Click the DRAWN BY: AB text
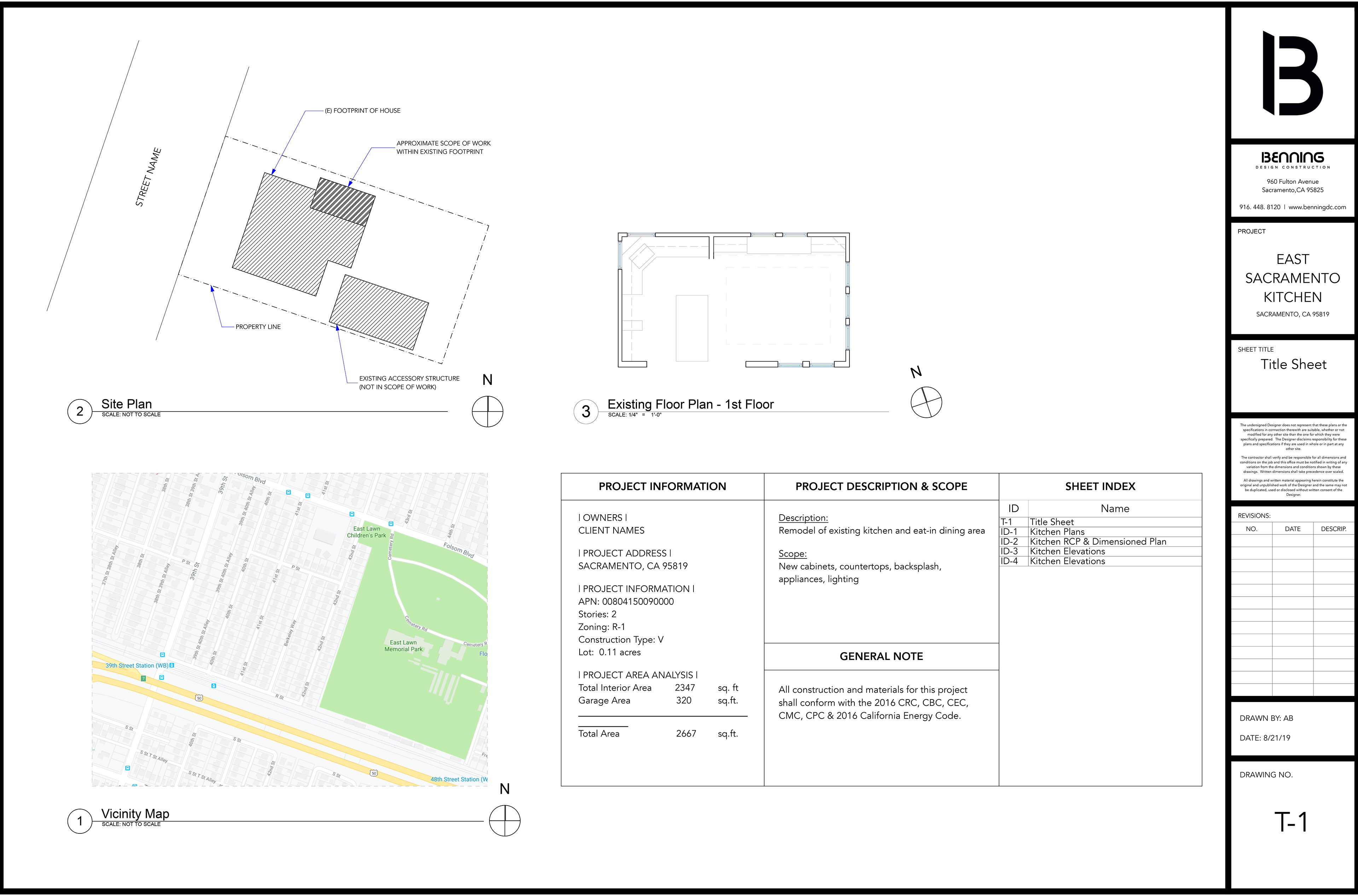 tap(1266, 718)
